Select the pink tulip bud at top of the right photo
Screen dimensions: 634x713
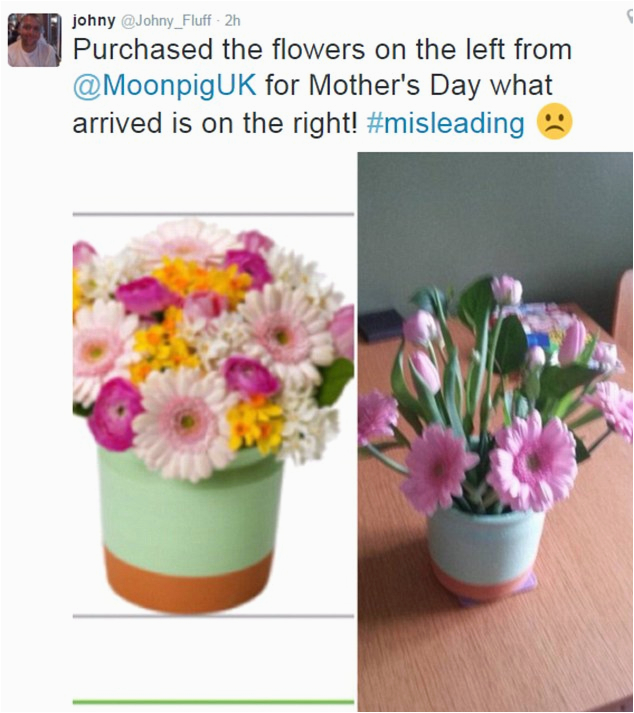pyautogui.click(x=507, y=290)
